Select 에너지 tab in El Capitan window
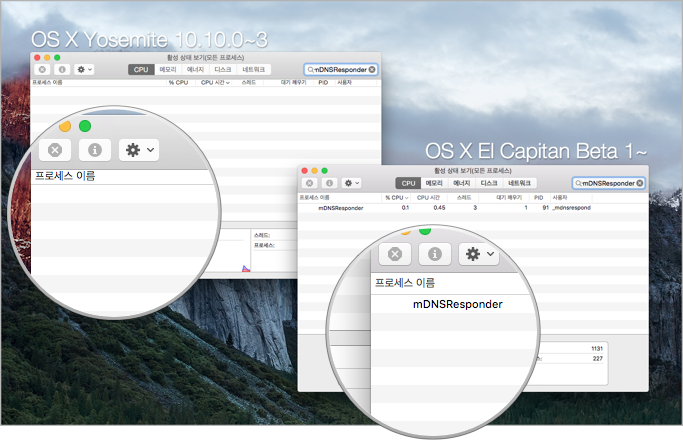 coord(462,183)
